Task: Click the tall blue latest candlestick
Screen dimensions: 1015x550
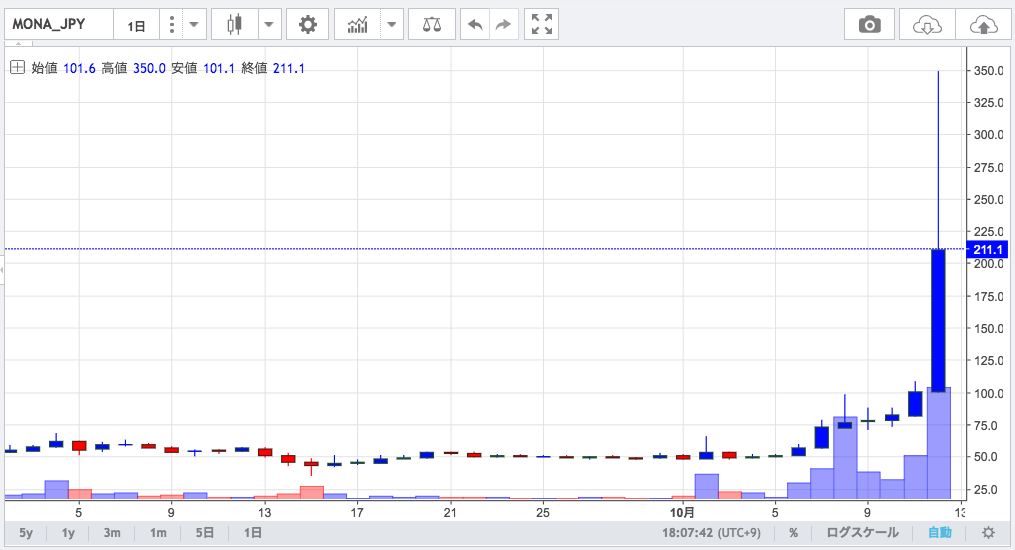Action: (939, 320)
